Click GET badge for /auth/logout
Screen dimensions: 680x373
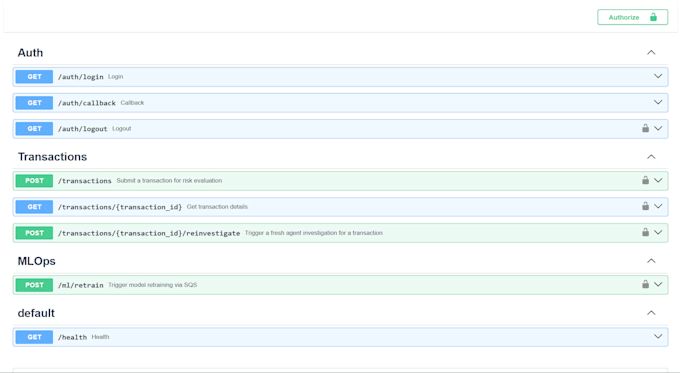[34, 129]
